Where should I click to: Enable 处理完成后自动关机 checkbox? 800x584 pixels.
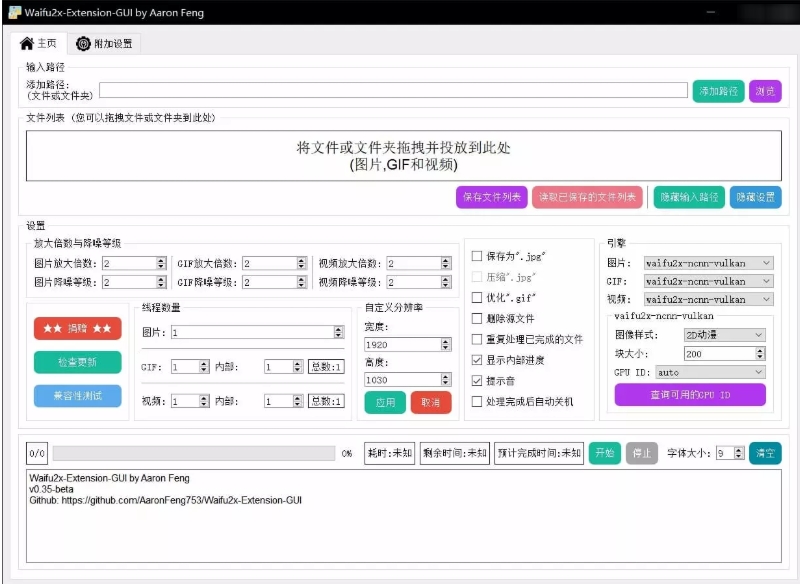477,402
